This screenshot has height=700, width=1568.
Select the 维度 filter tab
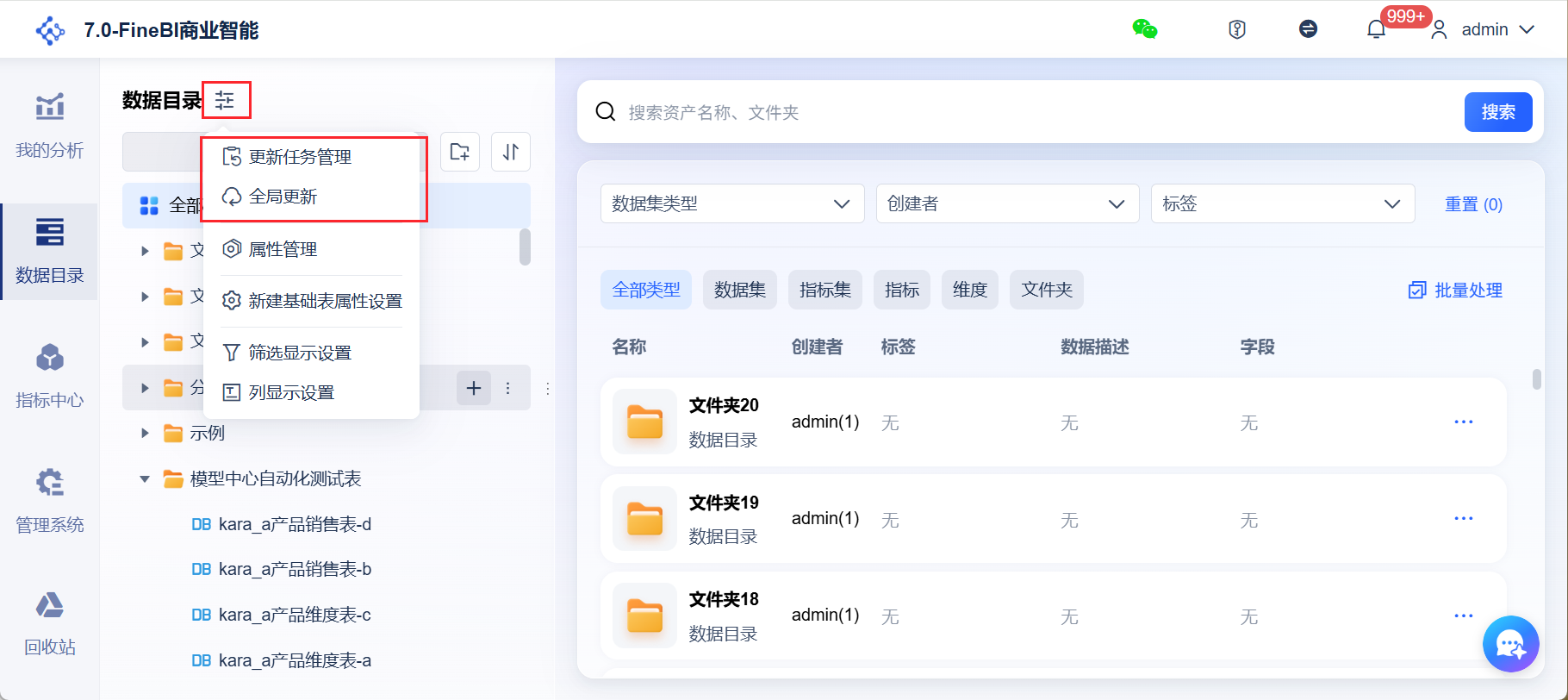970,290
